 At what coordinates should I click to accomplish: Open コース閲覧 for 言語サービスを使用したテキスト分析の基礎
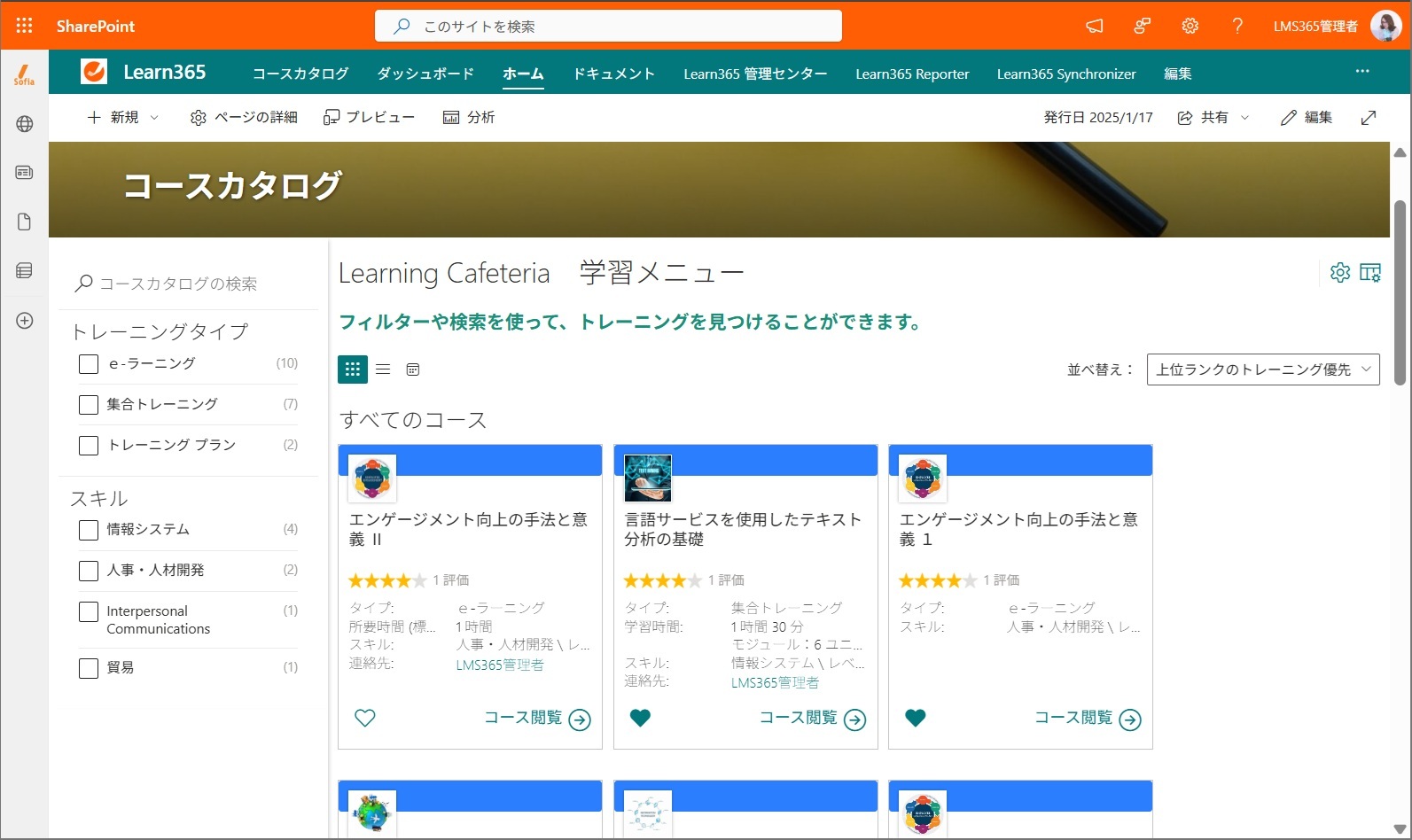coord(813,719)
